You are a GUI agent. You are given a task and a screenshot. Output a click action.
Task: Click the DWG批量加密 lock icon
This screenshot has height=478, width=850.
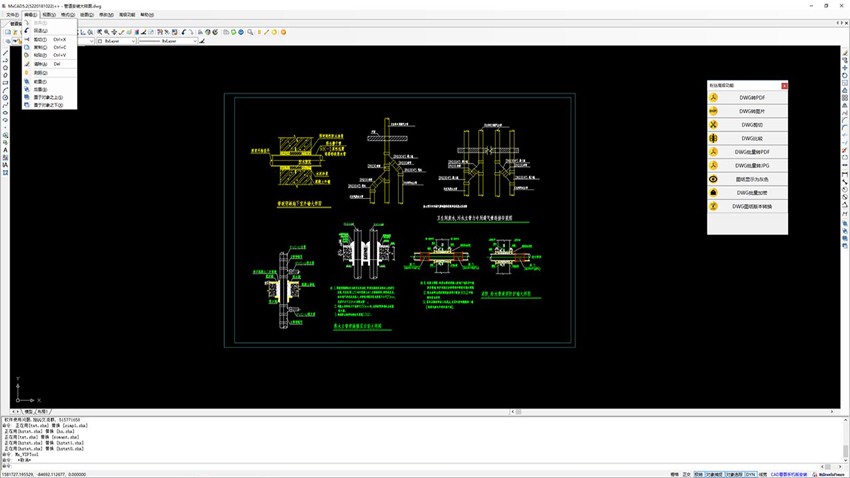(713, 192)
